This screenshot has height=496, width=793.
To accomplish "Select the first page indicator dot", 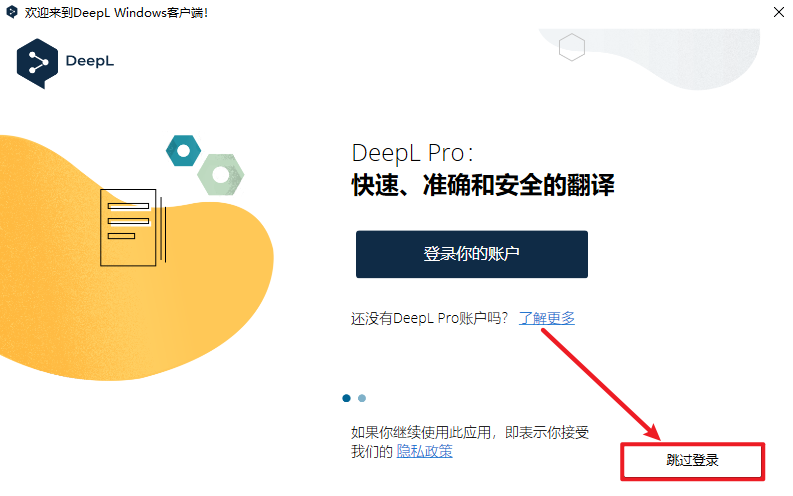I will 346,398.
